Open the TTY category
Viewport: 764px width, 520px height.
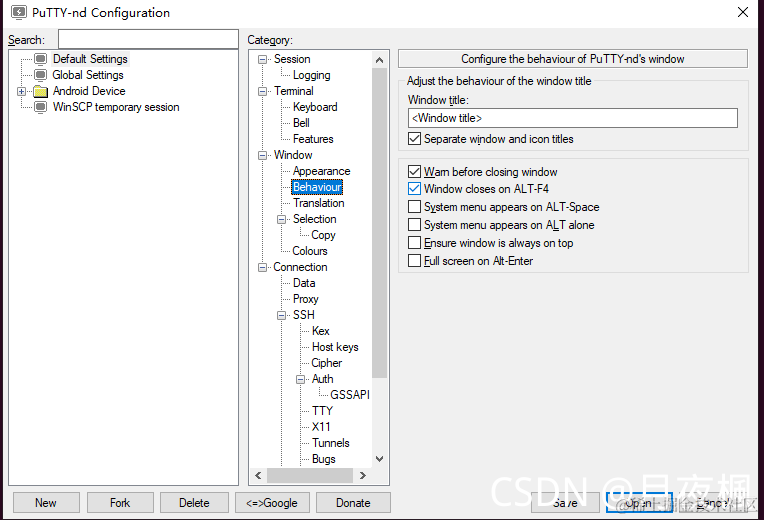(x=322, y=411)
